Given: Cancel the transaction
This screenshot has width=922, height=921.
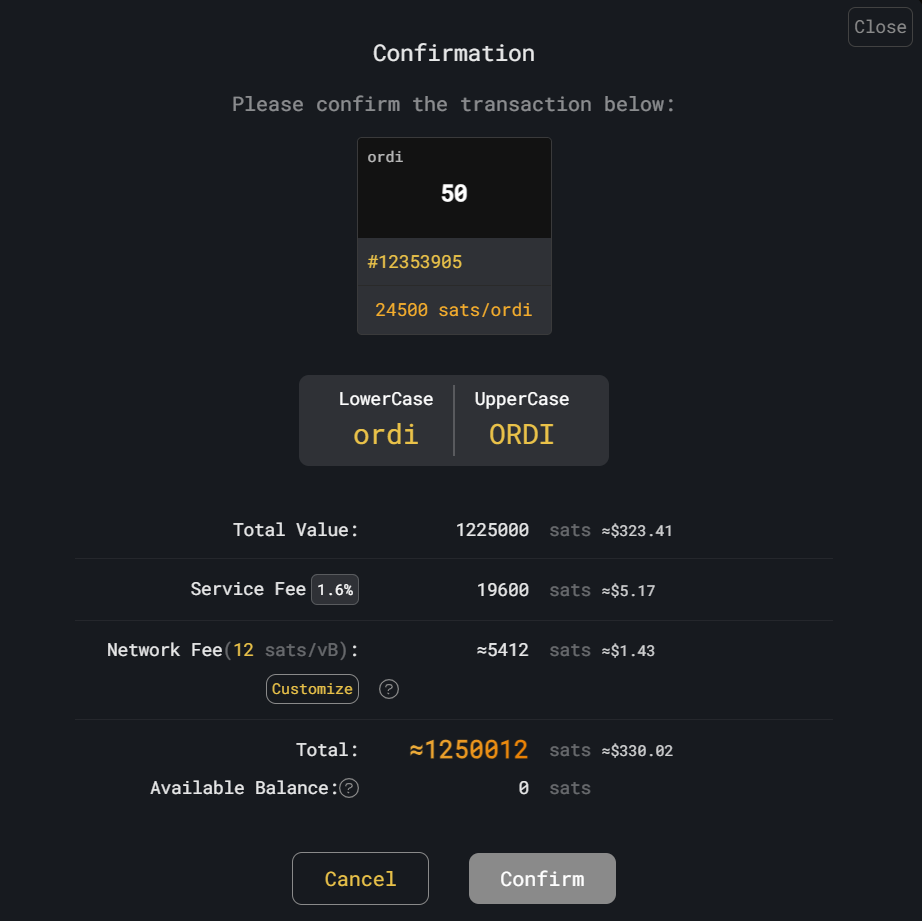Looking at the screenshot, I should pos(360,878).
